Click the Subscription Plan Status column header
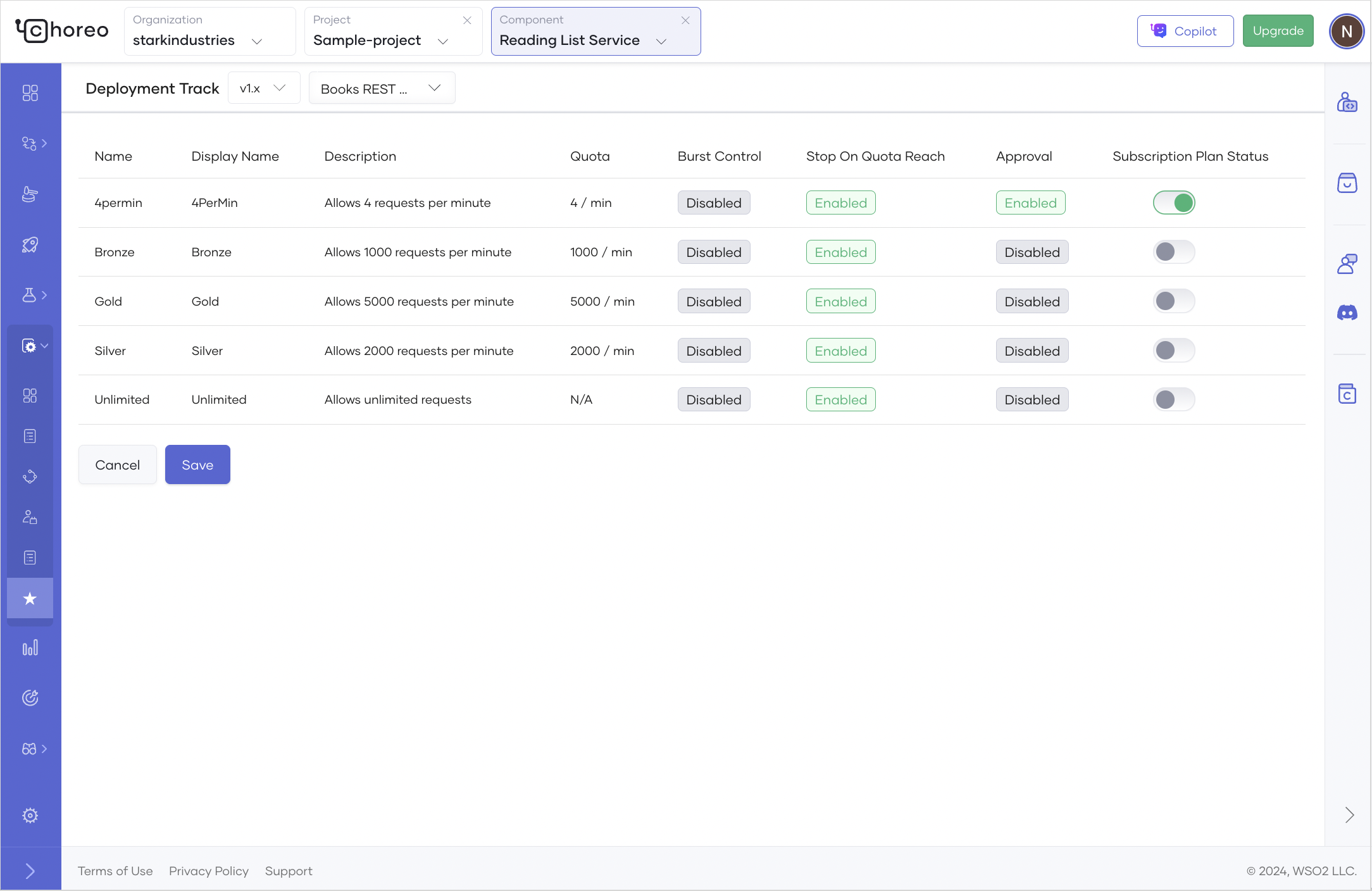Screen dimensions: 1372x891 [x=1190, y=156]
